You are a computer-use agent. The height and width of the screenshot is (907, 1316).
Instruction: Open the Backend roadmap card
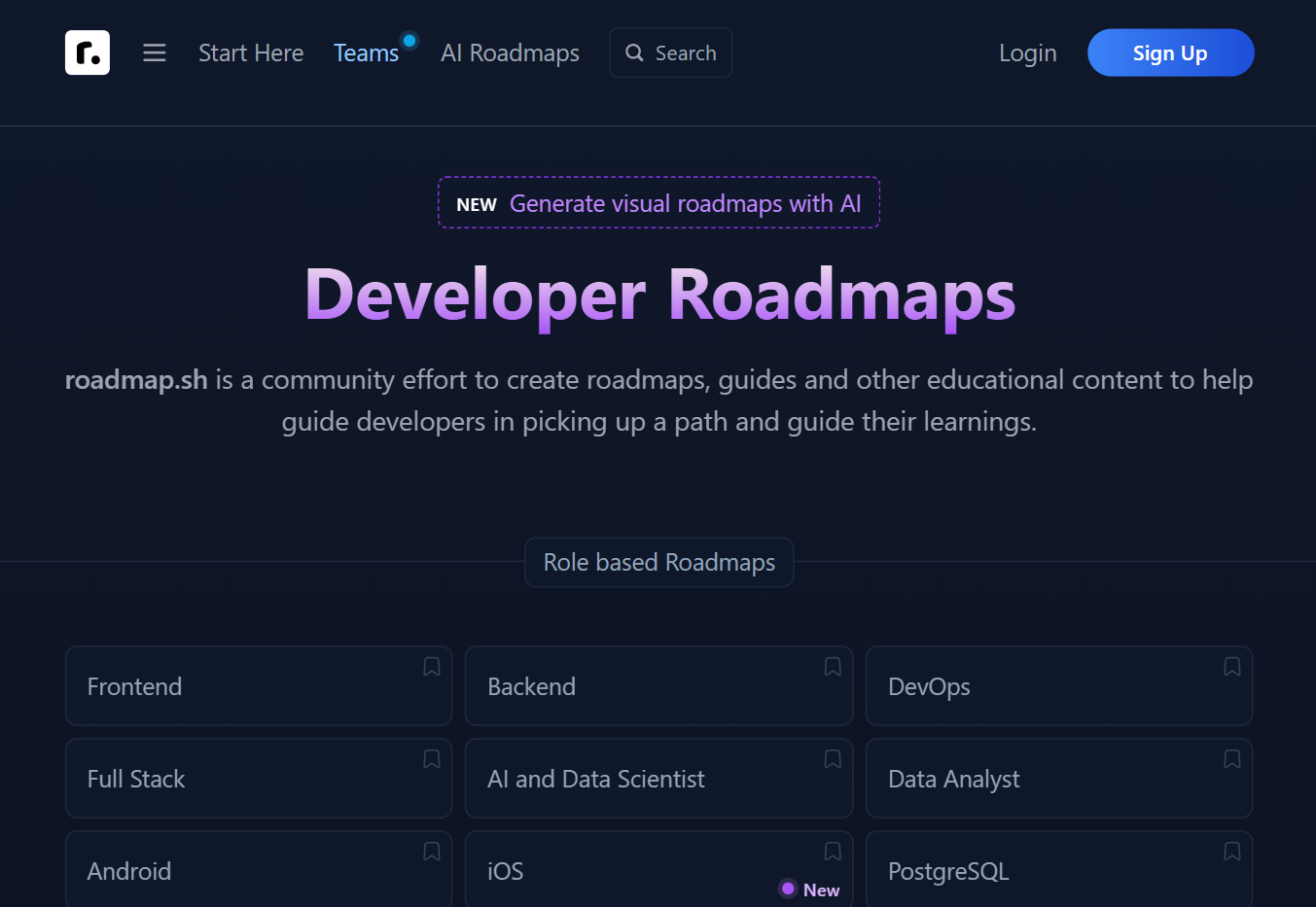tap(659, 686)
